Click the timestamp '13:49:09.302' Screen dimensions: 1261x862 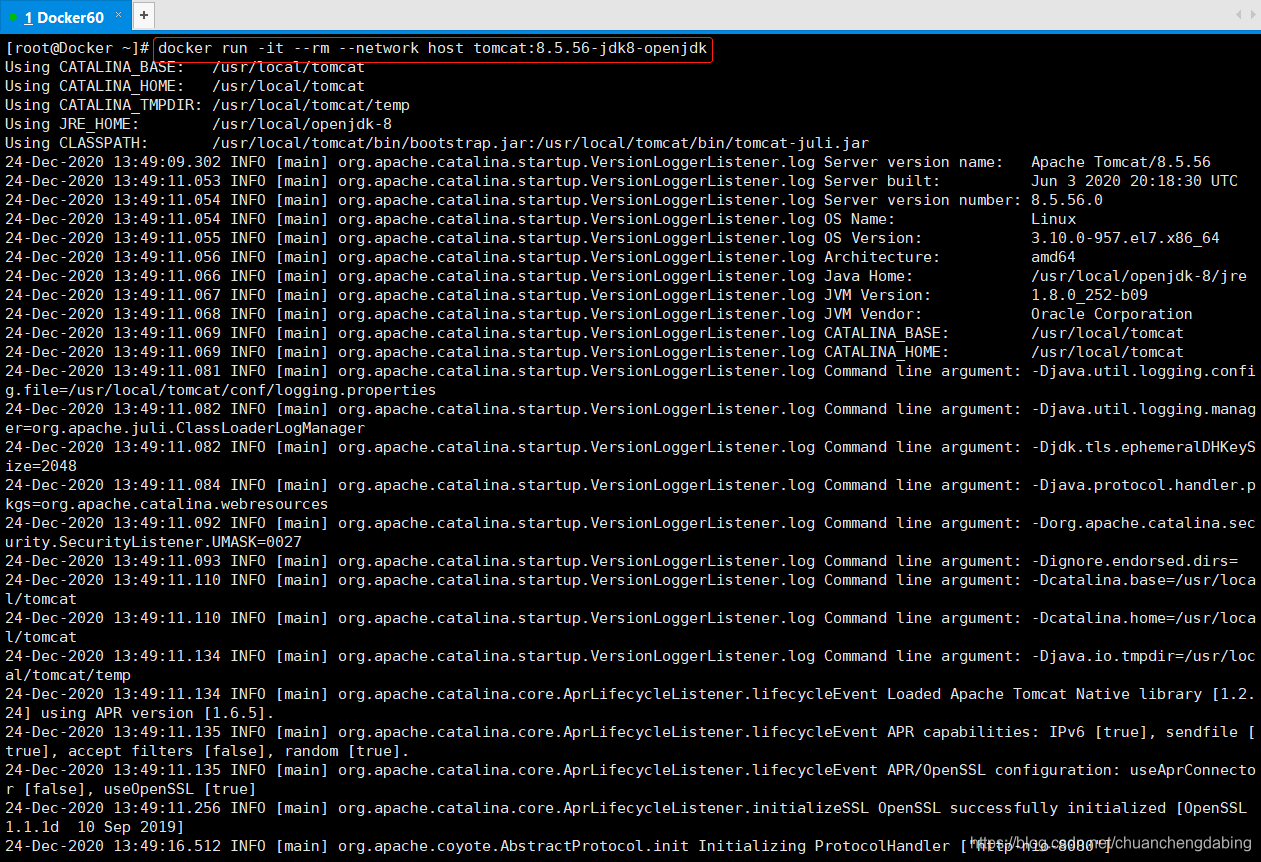tap(167, 162)
